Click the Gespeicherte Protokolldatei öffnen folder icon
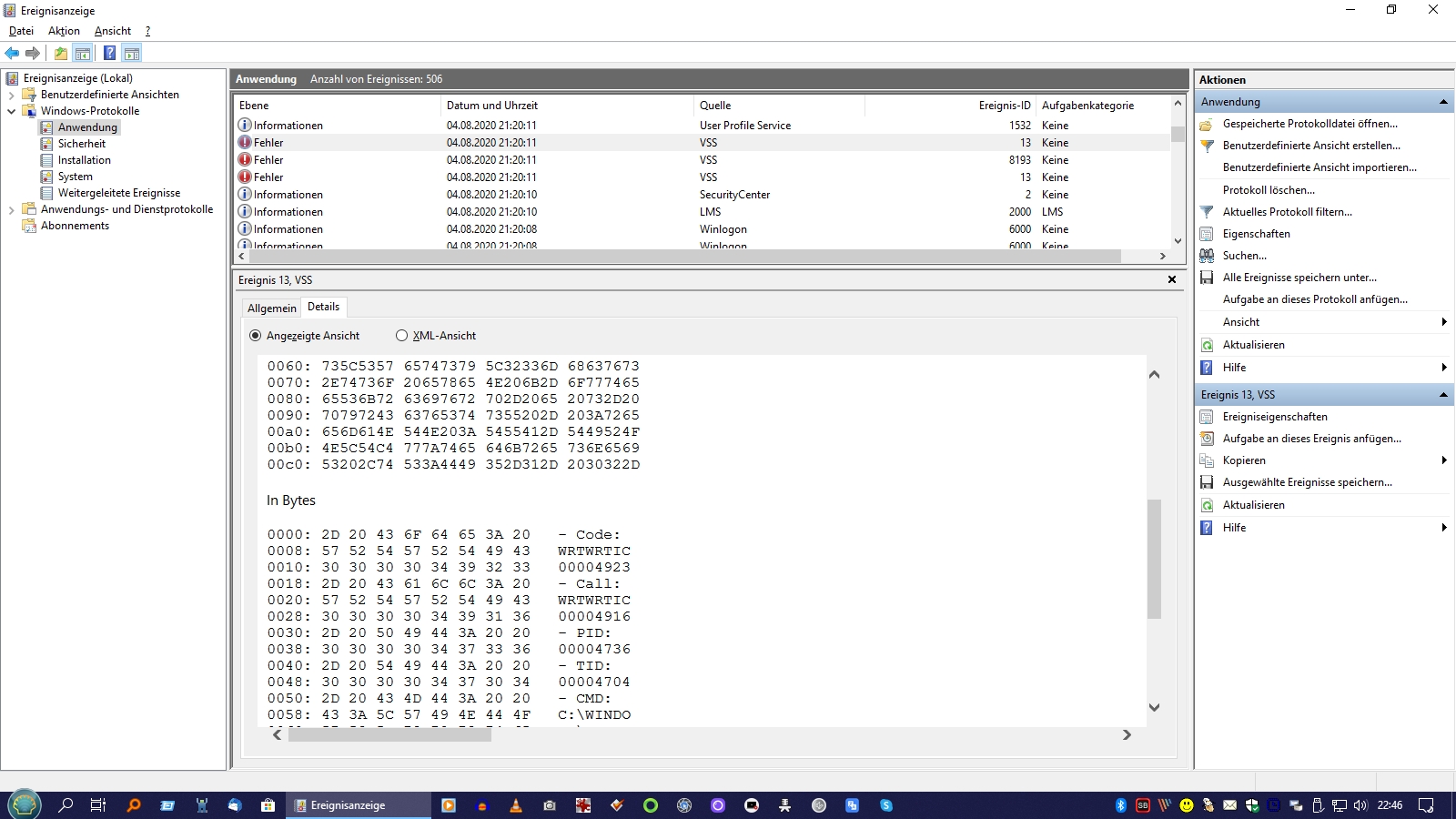Image resolution: width=1456 pixels, height=819 pixels. pyautogui.click(x=1207, y=124)
